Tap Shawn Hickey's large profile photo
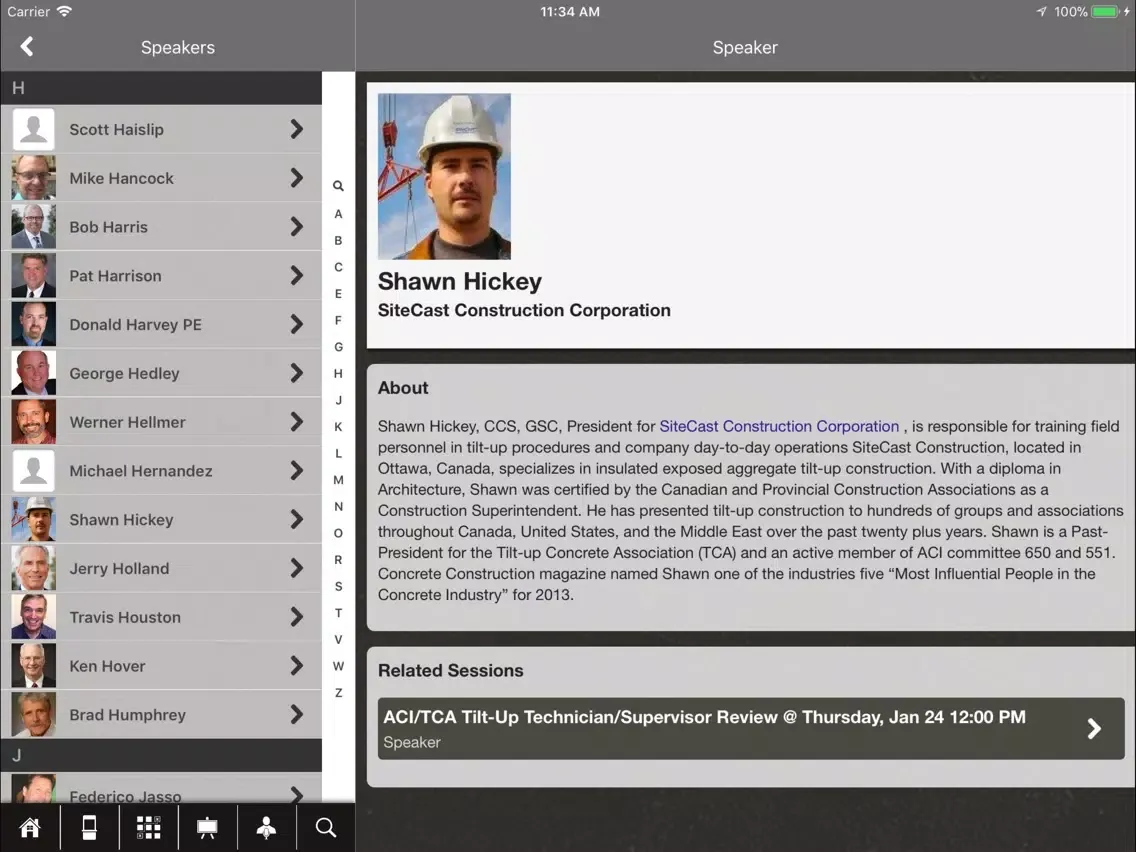 coord(444,176)
